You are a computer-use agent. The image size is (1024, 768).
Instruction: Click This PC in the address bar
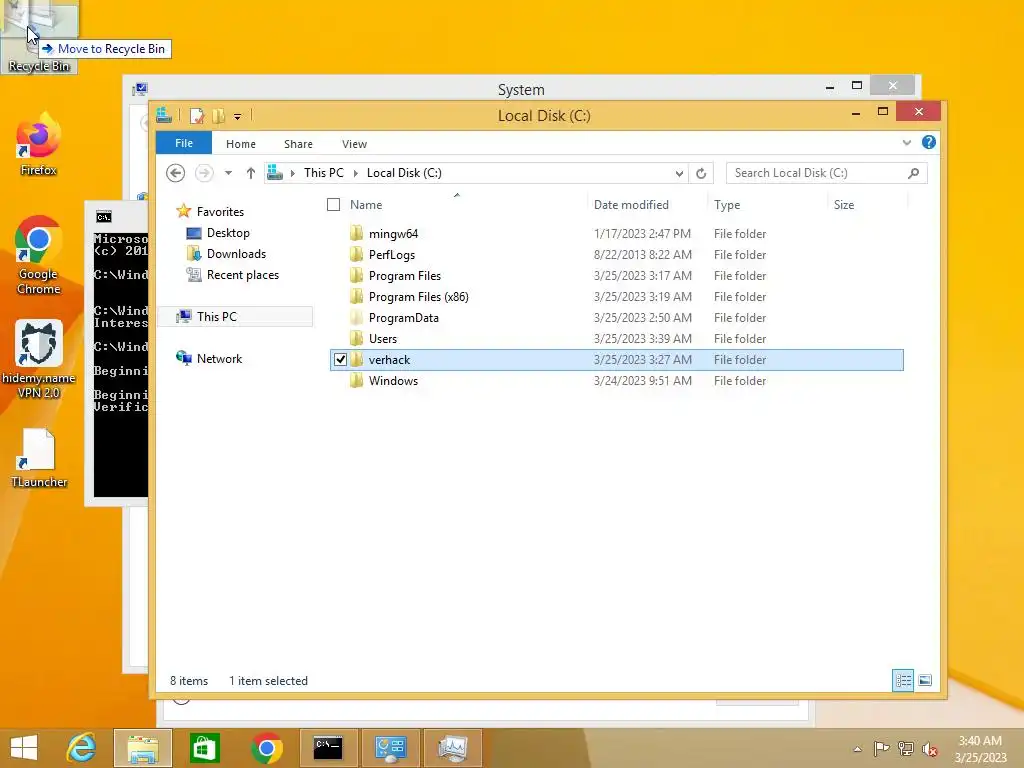(323, 173)
